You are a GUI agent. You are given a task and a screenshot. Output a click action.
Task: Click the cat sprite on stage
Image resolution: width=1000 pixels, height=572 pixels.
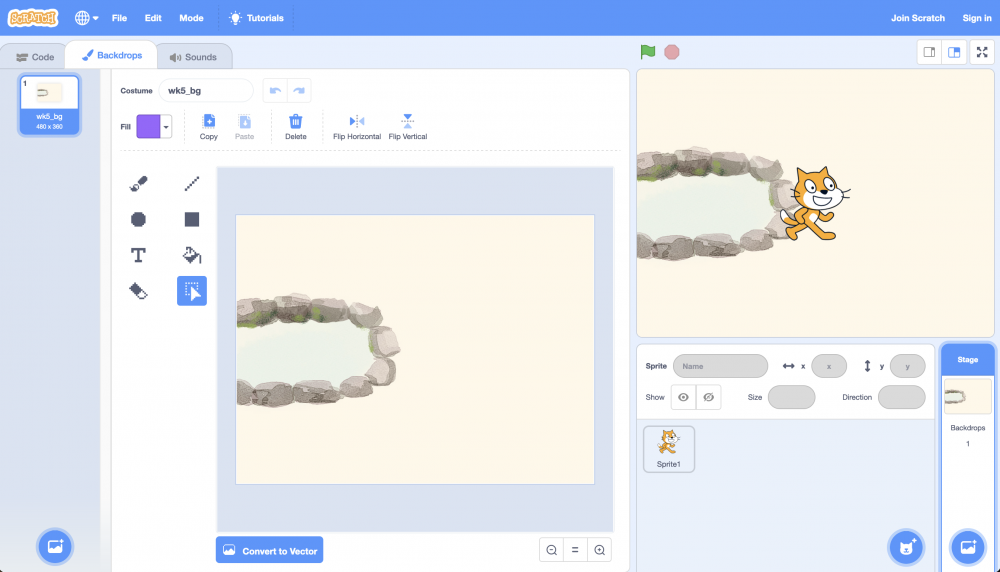(x=814, y=204)
